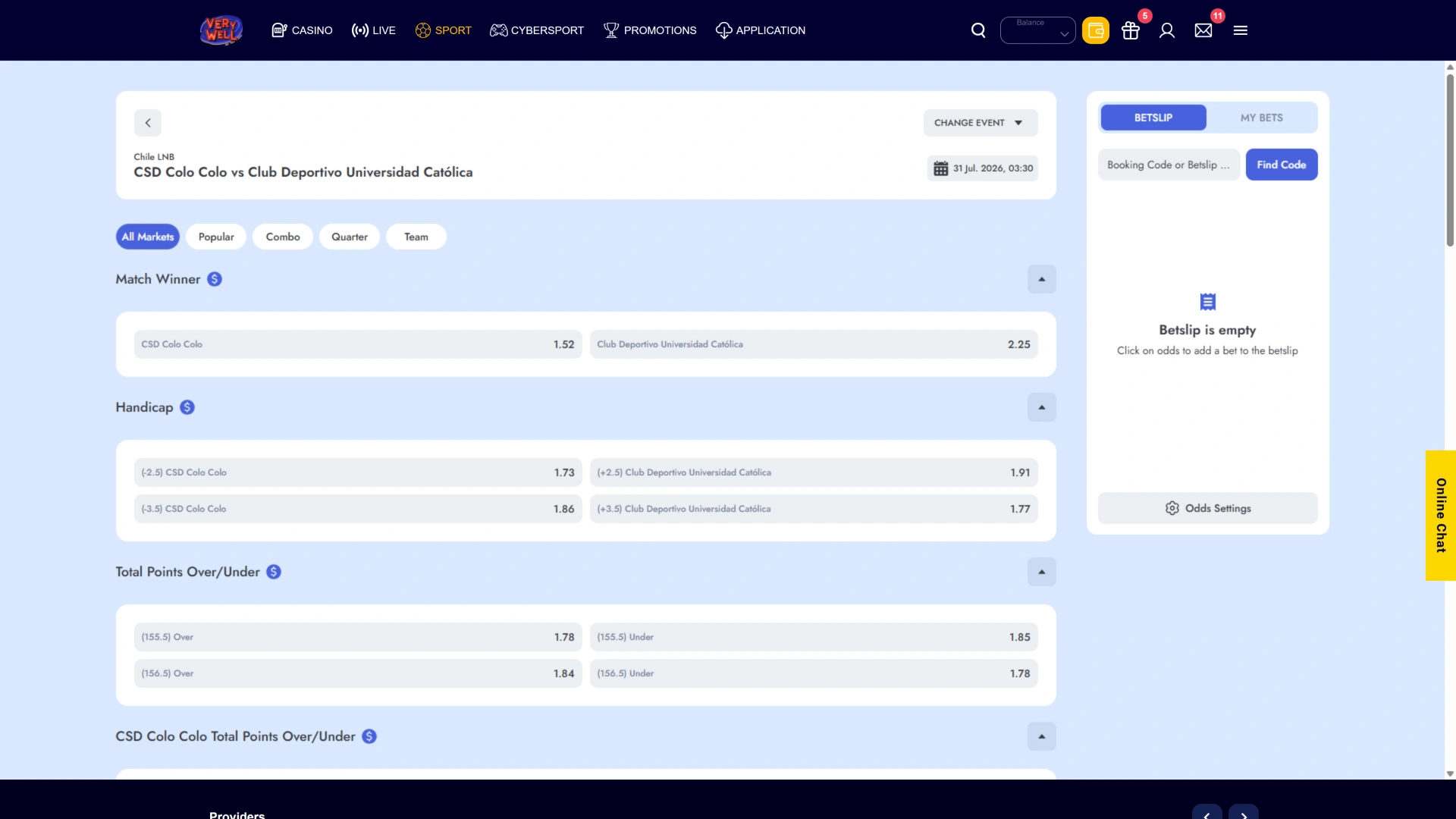Select (+2.5) Universidad Católica handicap 1.91
This screenshot has width=1456, height=819.
(814, 472)
